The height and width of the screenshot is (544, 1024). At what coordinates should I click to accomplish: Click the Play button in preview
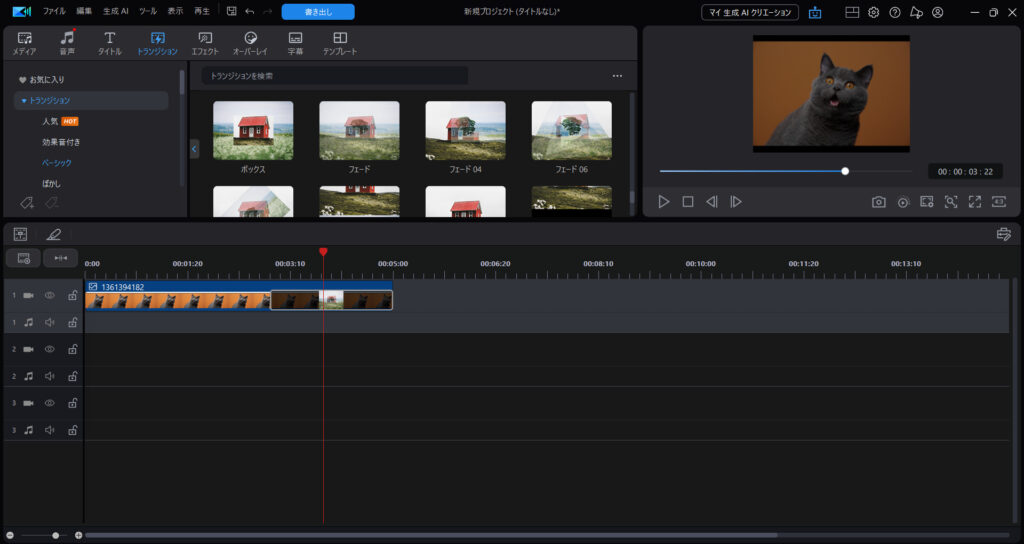(x=664, y=201)
